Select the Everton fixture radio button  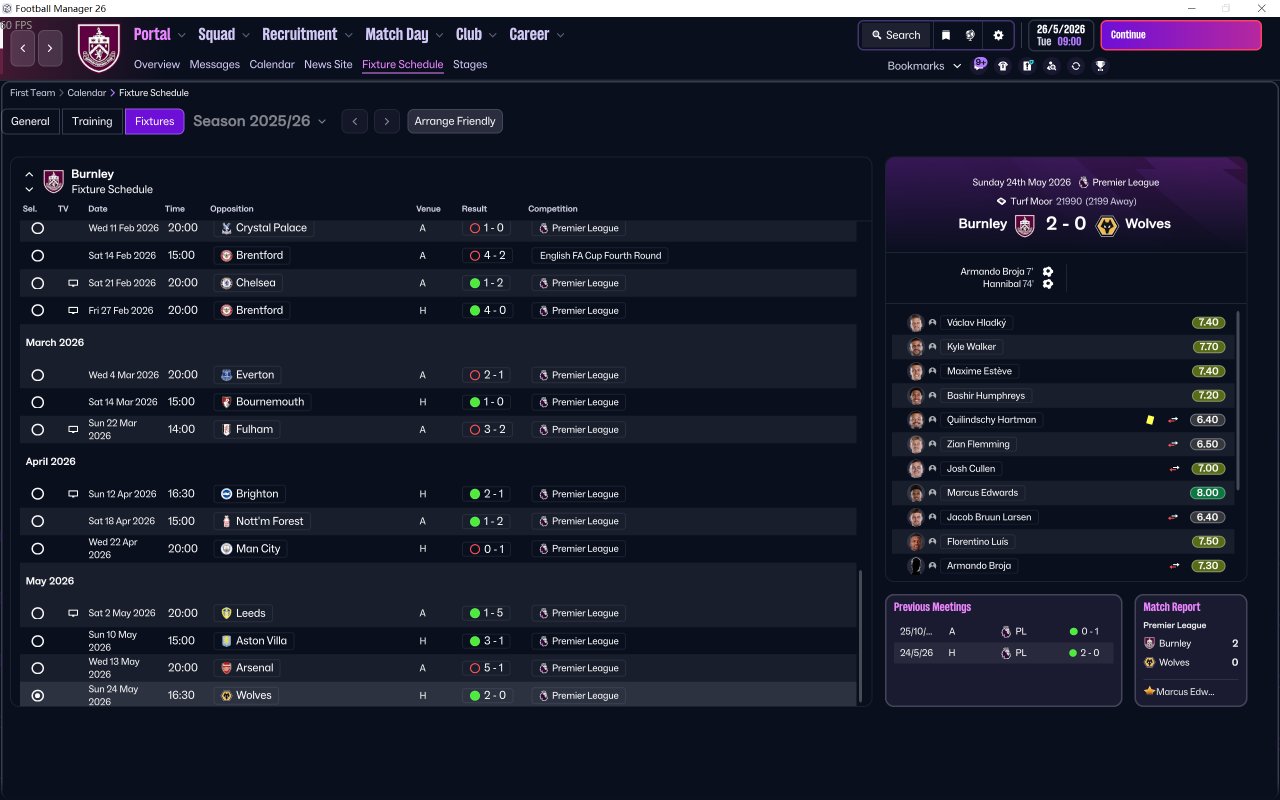[38, 375]
